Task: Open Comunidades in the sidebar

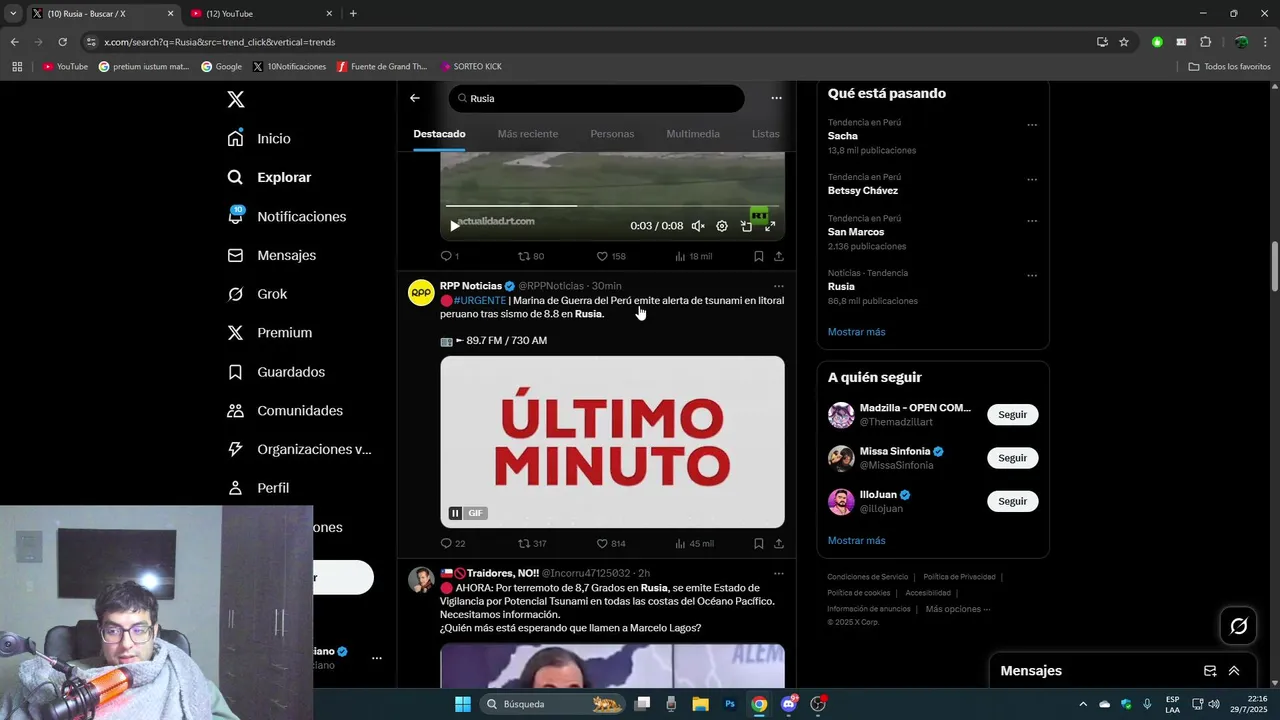Action: [x=285, y=411]
